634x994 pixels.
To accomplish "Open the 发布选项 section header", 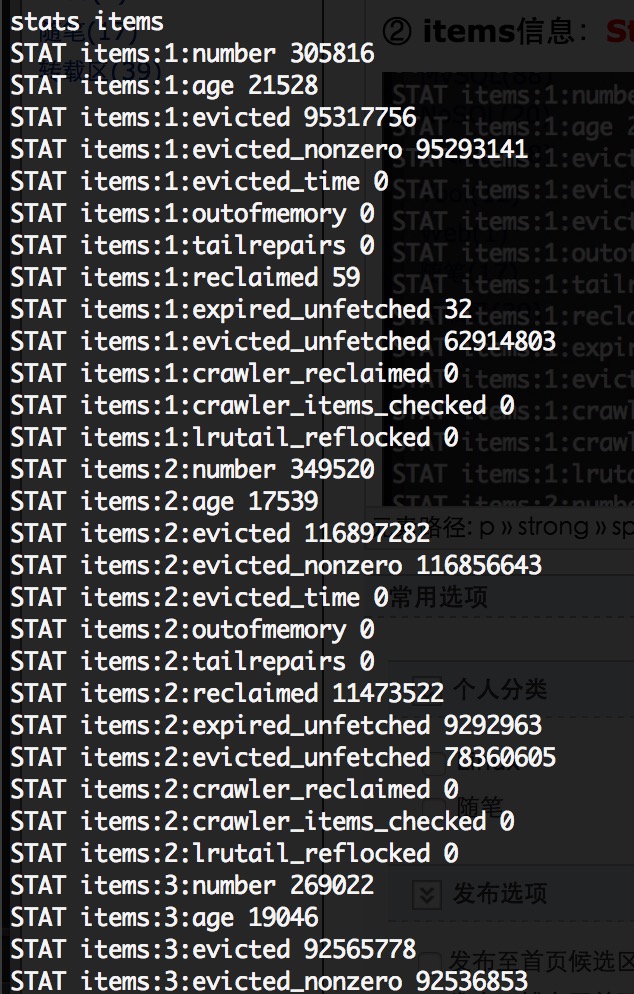I will point(500,894).
